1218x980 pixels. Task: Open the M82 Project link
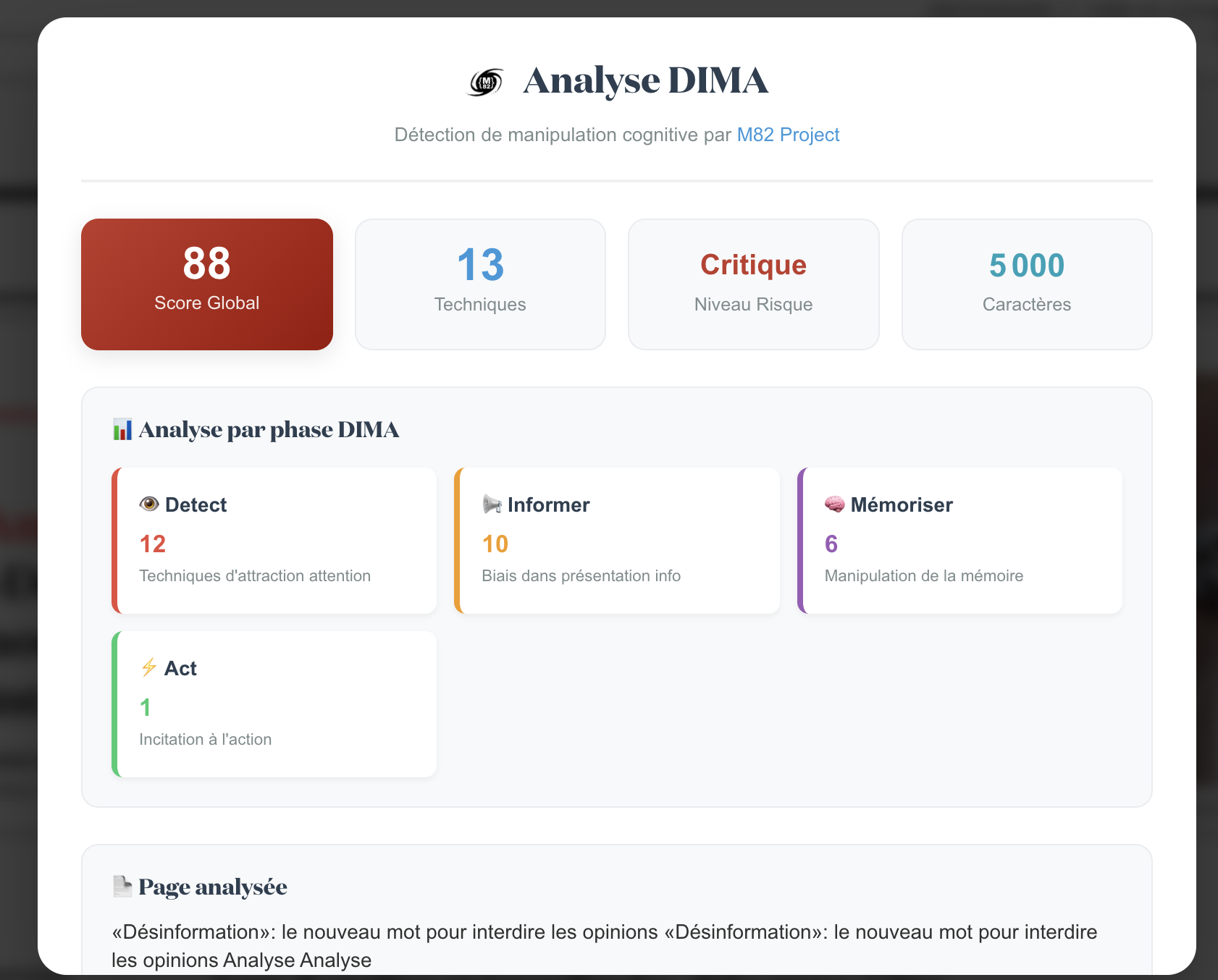pyautogui.click(x=788, y=135)
